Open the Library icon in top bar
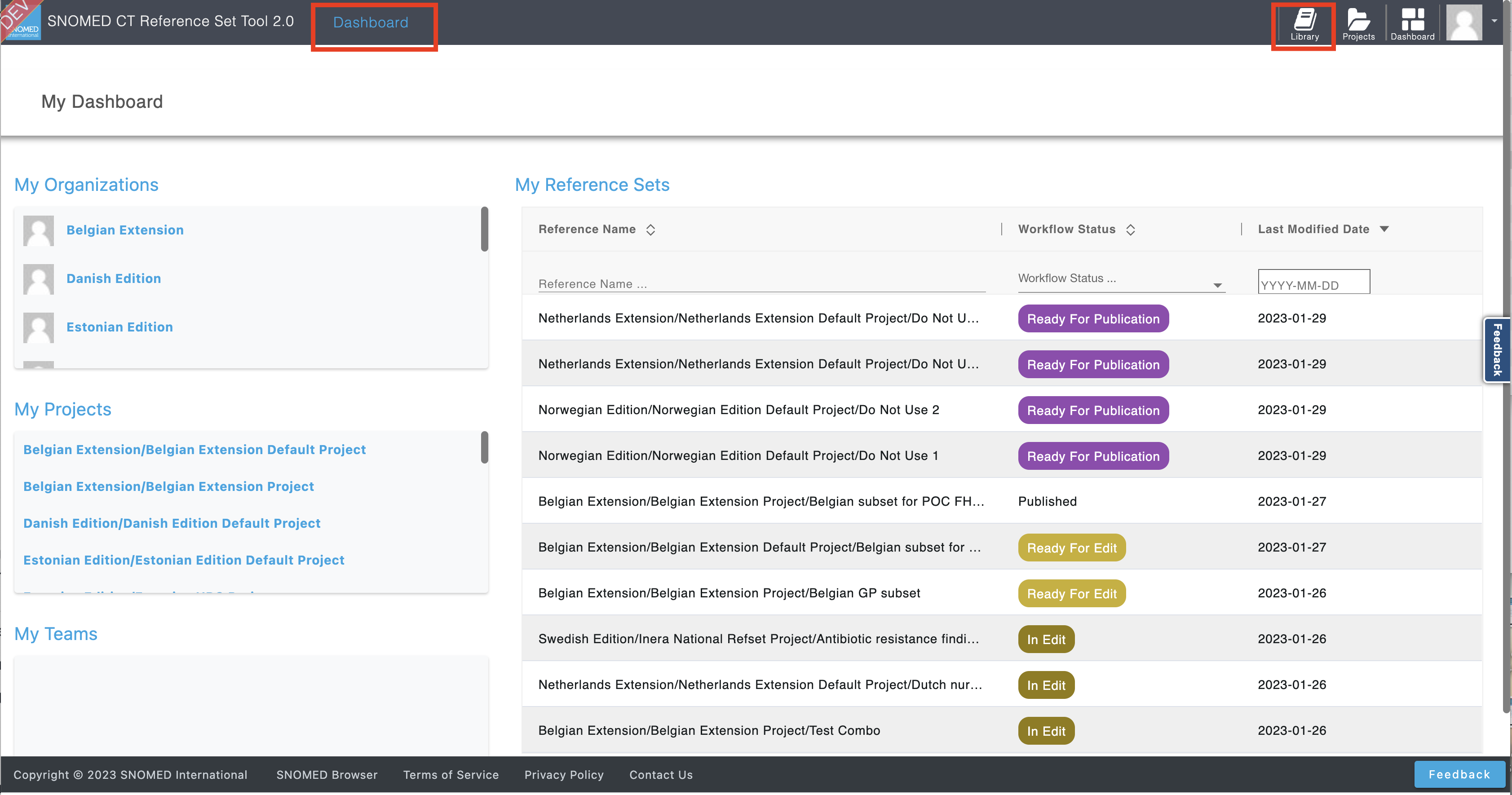The height and width of the screenshot is (795, 1512). point(1304,25)
